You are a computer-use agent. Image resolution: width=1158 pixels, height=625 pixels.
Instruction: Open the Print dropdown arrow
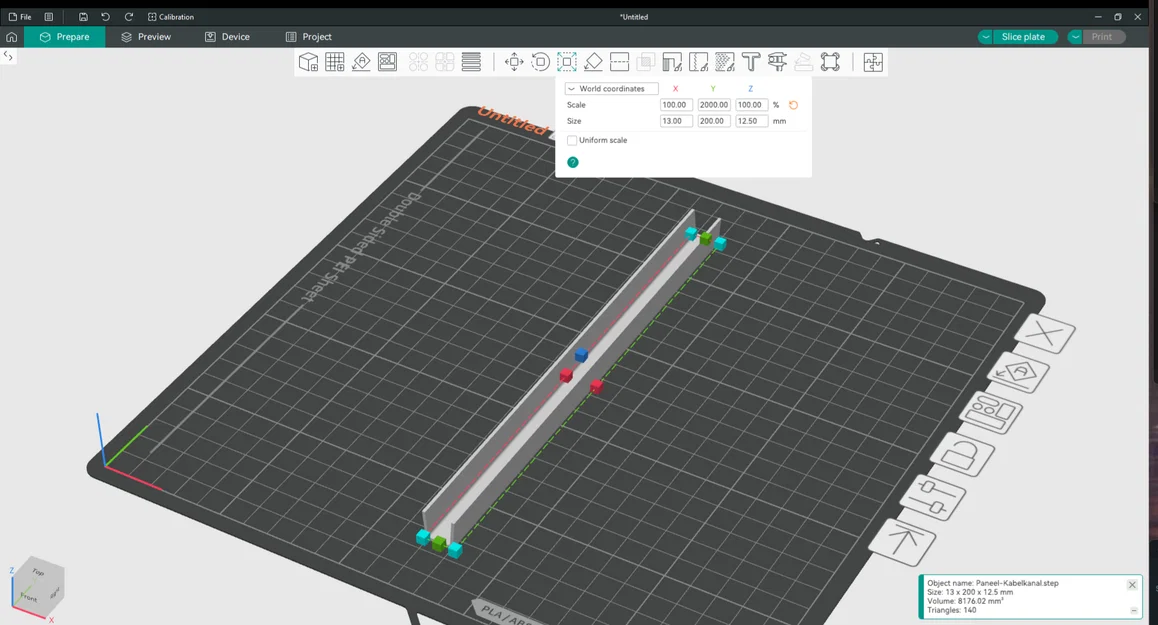[1075, 37]
